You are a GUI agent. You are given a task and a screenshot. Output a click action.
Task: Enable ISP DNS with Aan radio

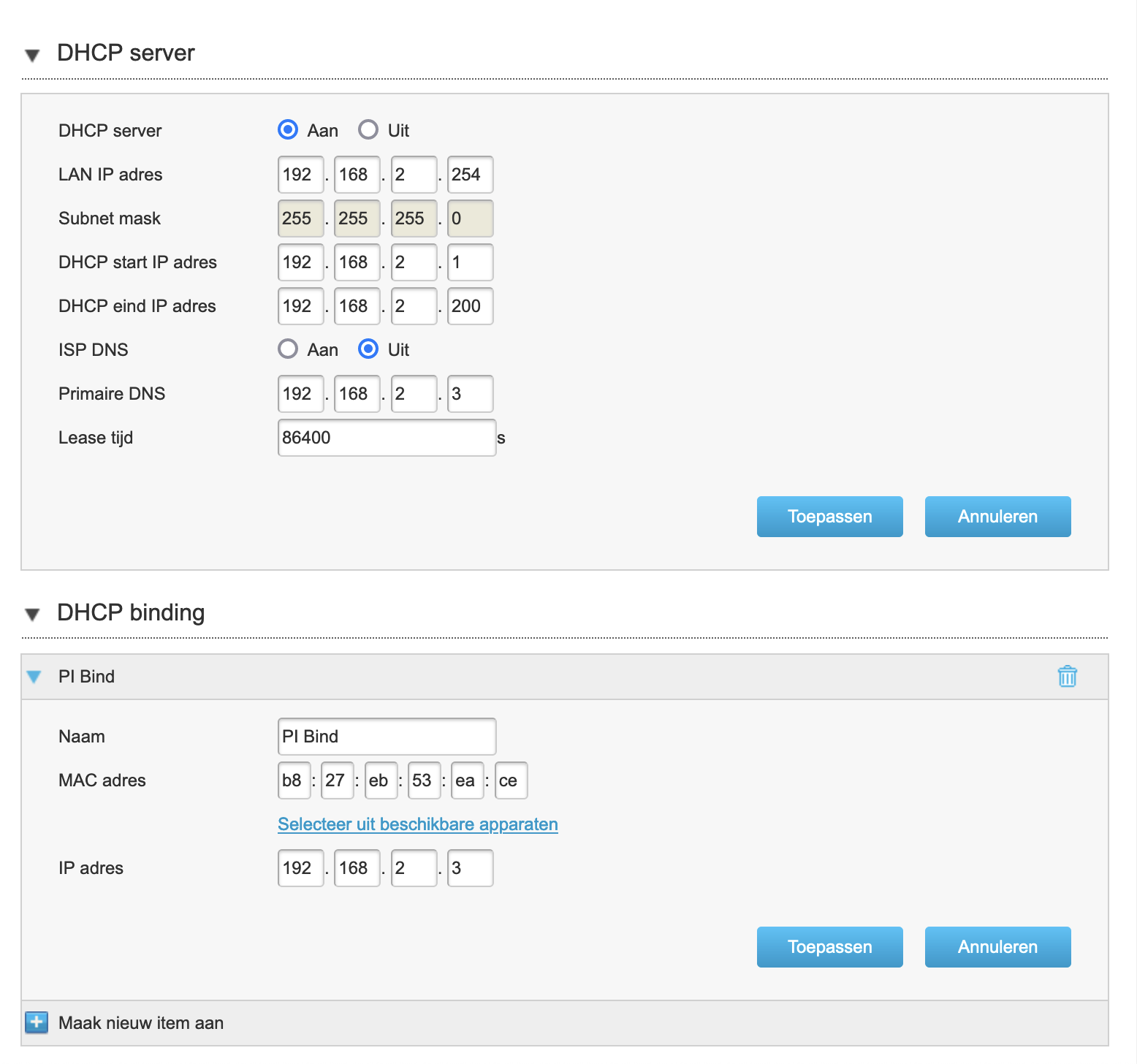288,349
